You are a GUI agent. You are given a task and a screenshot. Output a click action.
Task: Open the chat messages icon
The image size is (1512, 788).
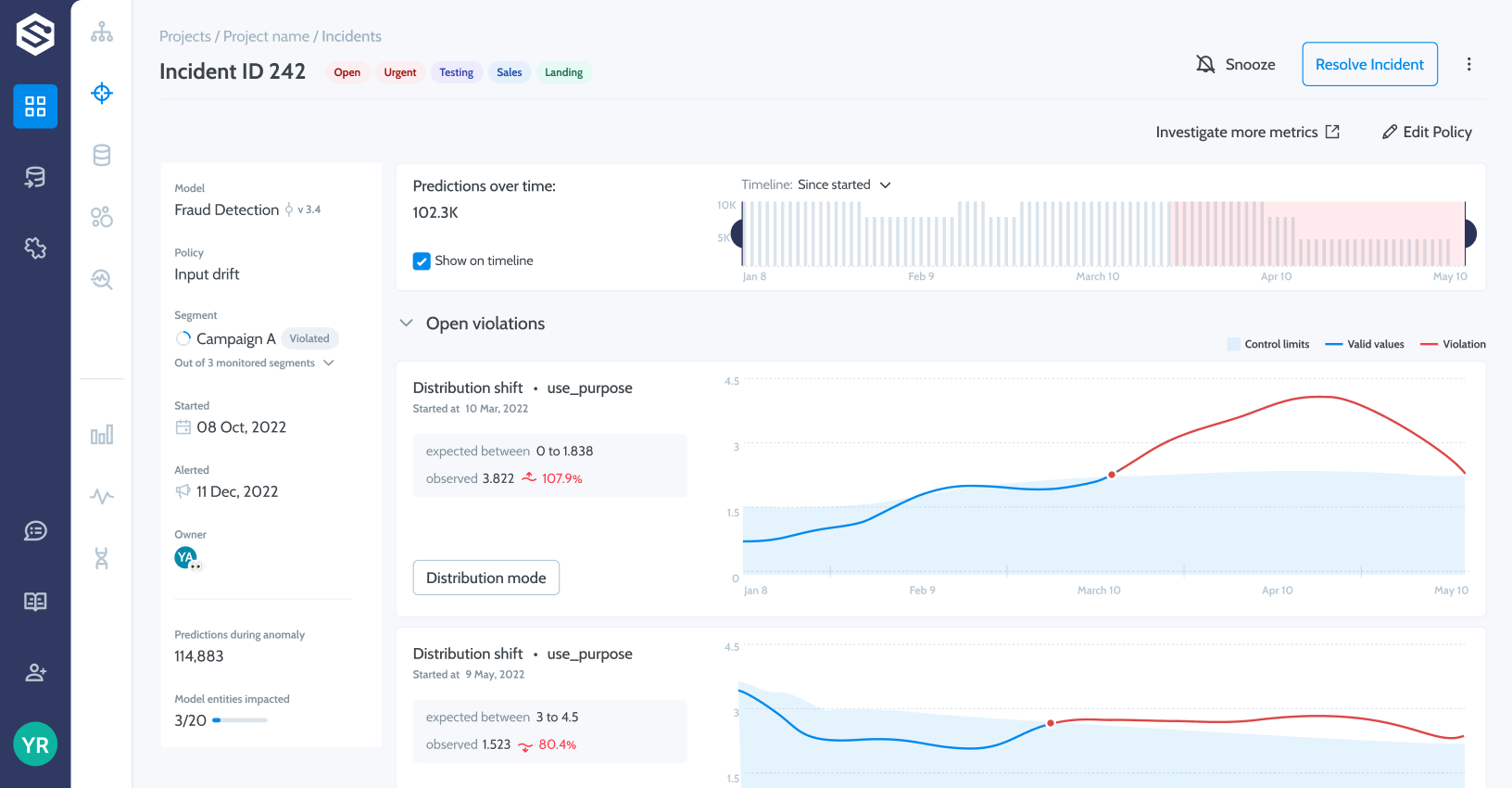35,530
